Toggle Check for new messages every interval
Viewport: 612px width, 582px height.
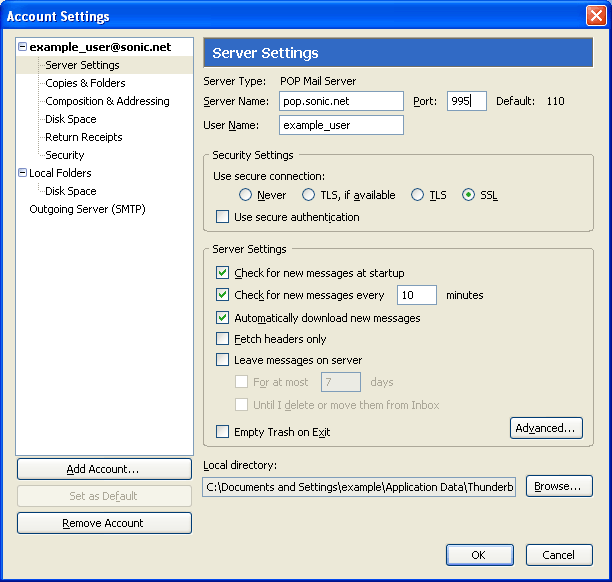pos(222,294)
